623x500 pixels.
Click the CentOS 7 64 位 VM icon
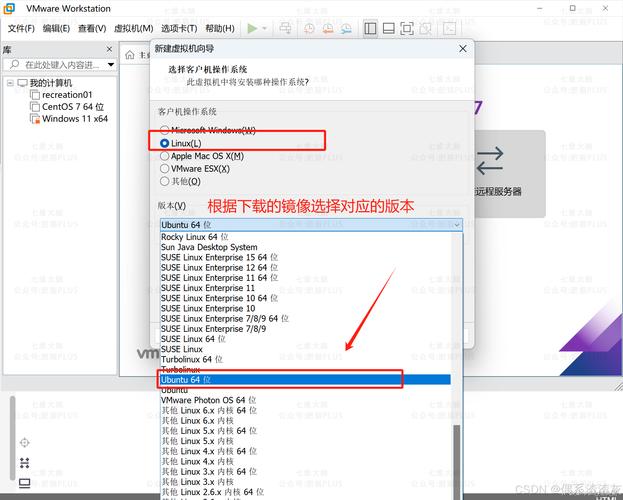pyautogui.click(x=35, y=107)
